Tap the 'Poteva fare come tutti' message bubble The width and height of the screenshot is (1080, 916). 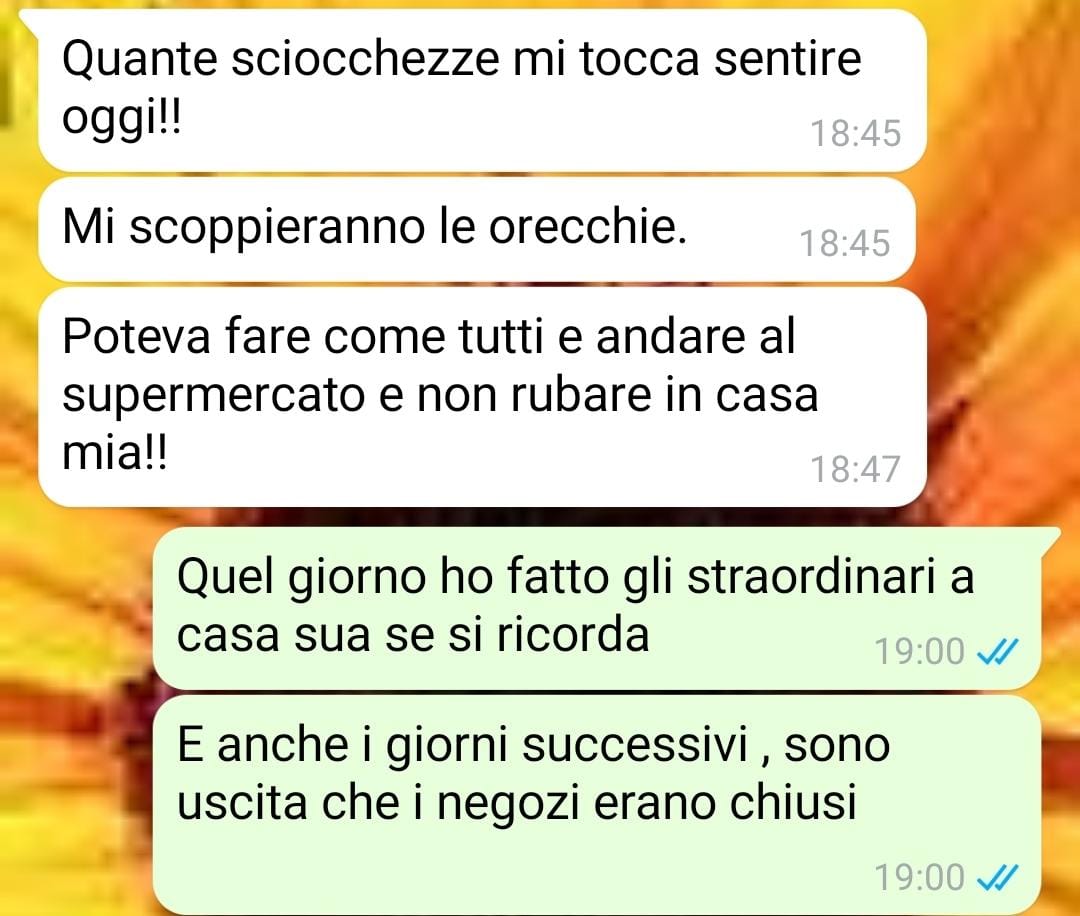482,397
